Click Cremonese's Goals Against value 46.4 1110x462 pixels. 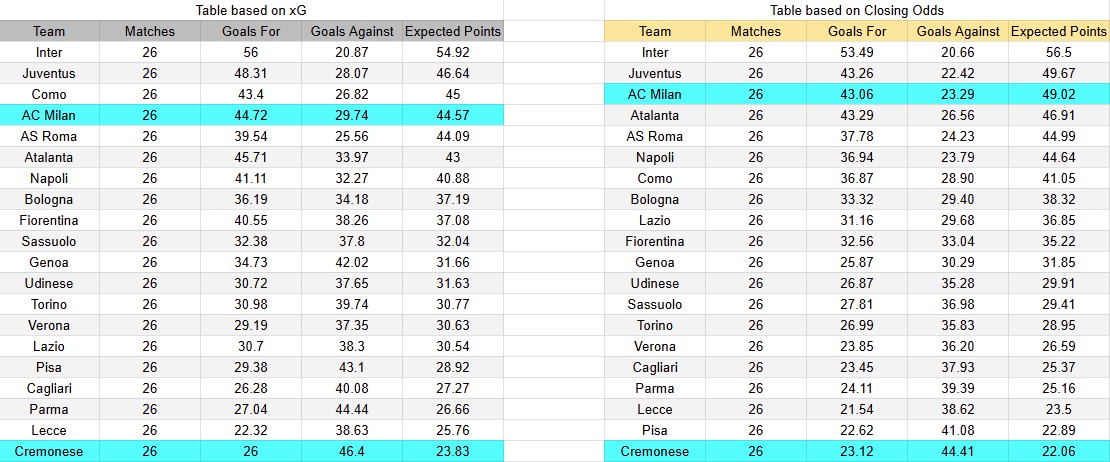tap(351, 451)
